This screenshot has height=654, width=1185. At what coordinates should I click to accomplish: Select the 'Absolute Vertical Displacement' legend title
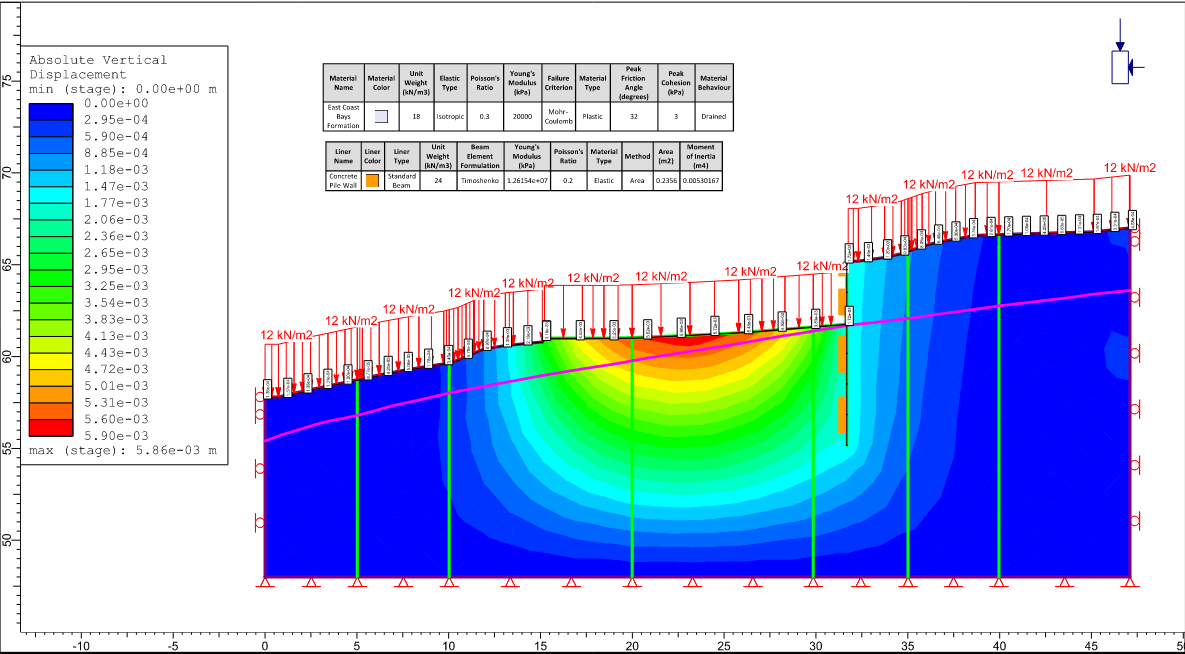coord(97,67)
